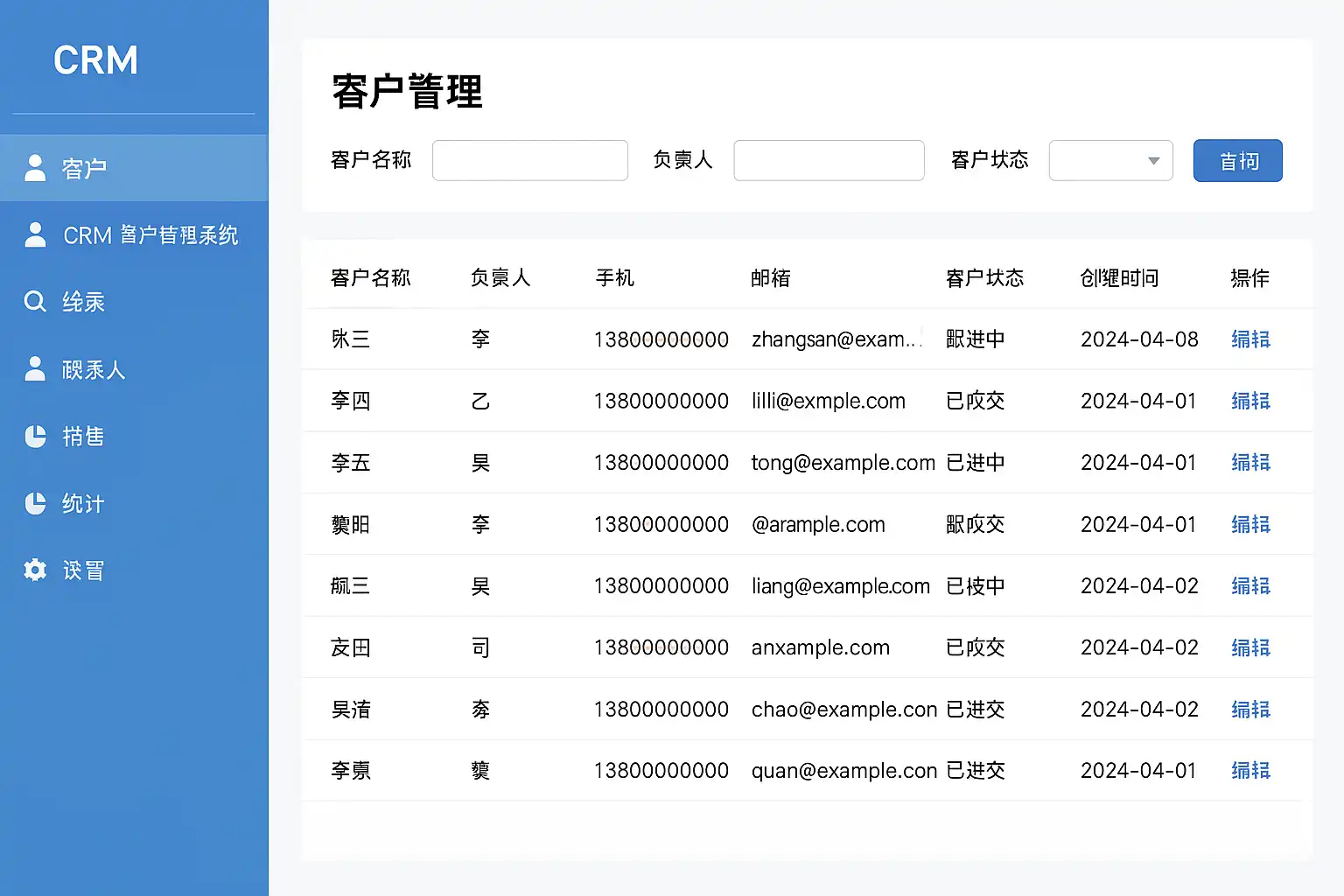The width and height of the screenshot is (1344, 896).
Task: Click edit link for zhangsan@exam row
Action: [x=1249, y=339]
